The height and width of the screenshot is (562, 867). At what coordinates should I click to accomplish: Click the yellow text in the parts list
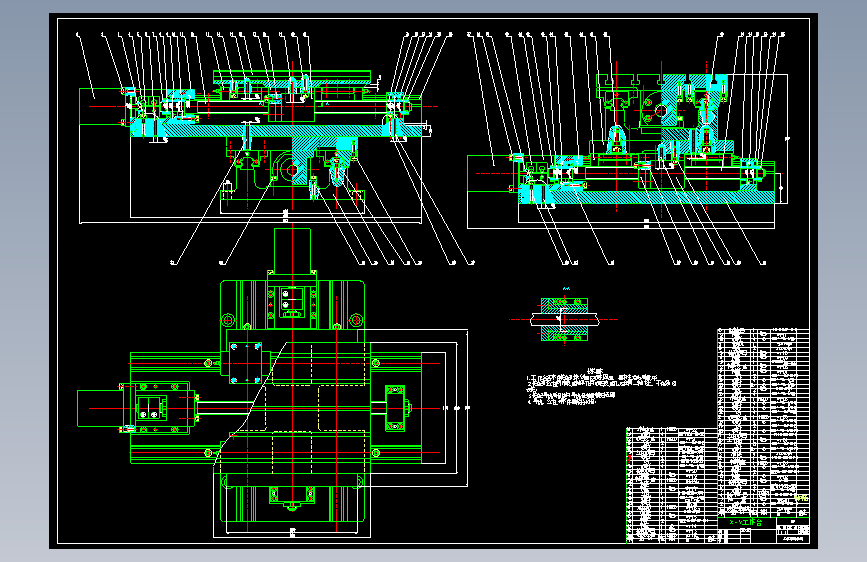tap(801, 498)
